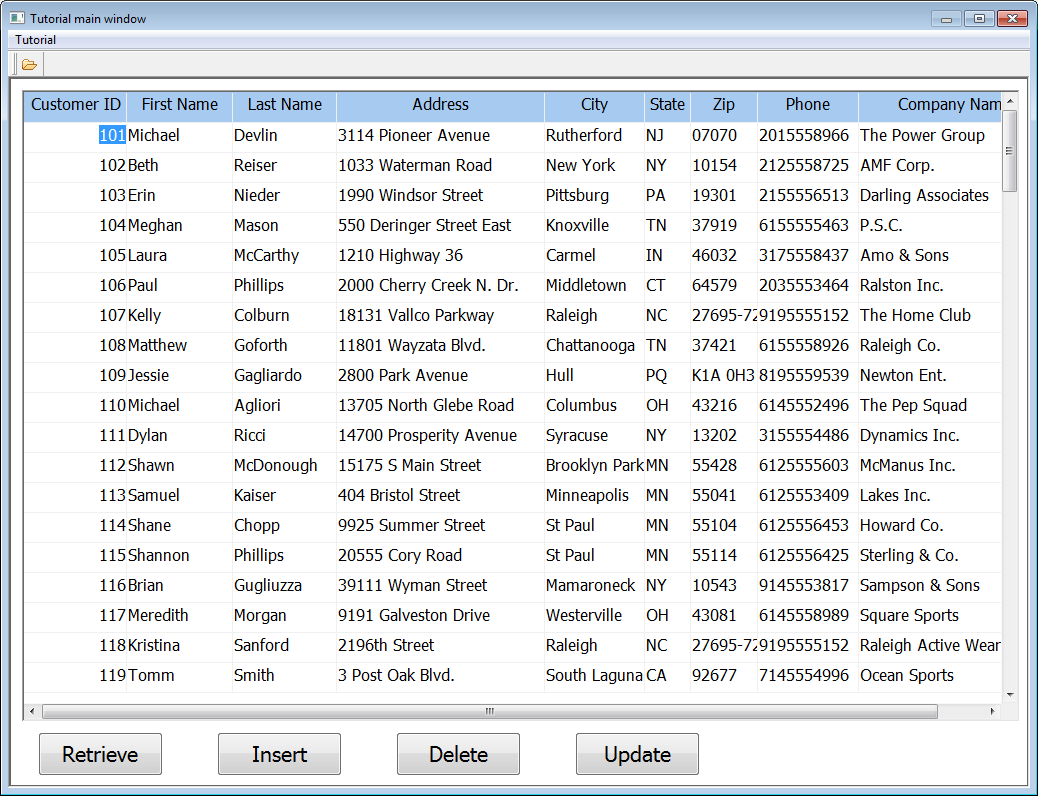Click the horizontal scrollbar right arrow

[x=992, y=712]
